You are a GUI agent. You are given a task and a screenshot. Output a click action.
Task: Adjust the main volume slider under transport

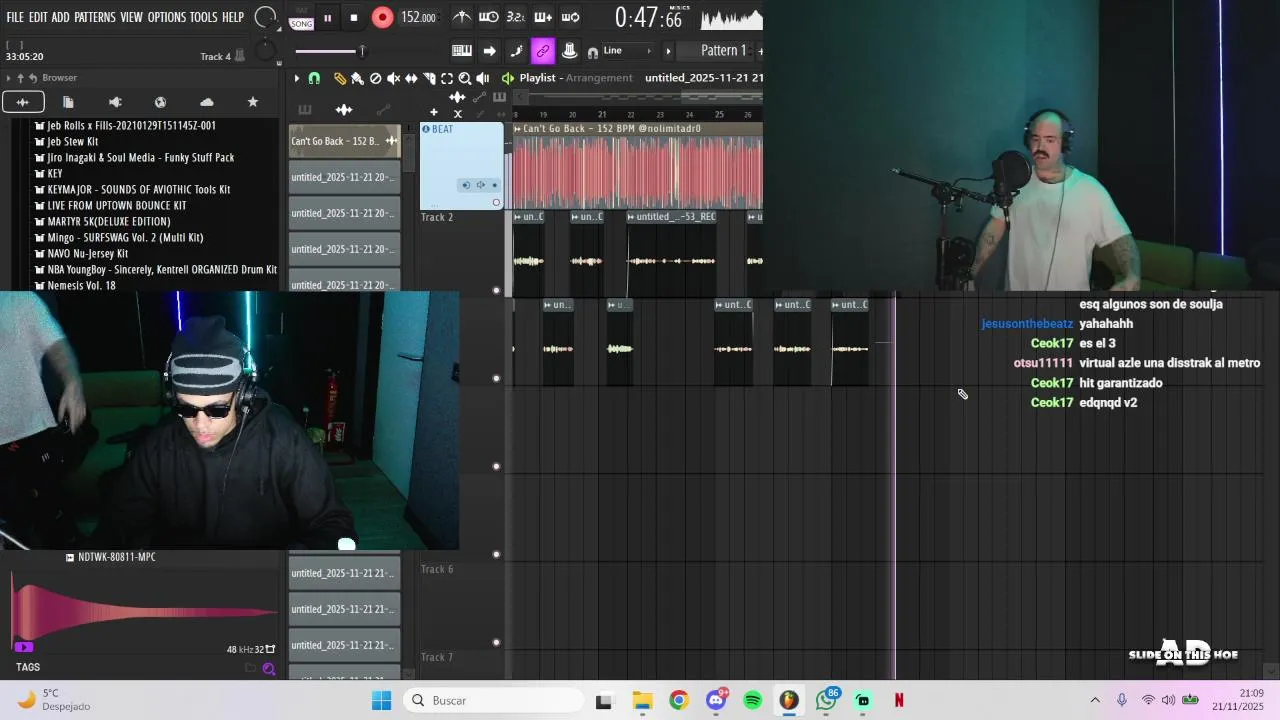[331, 51]
